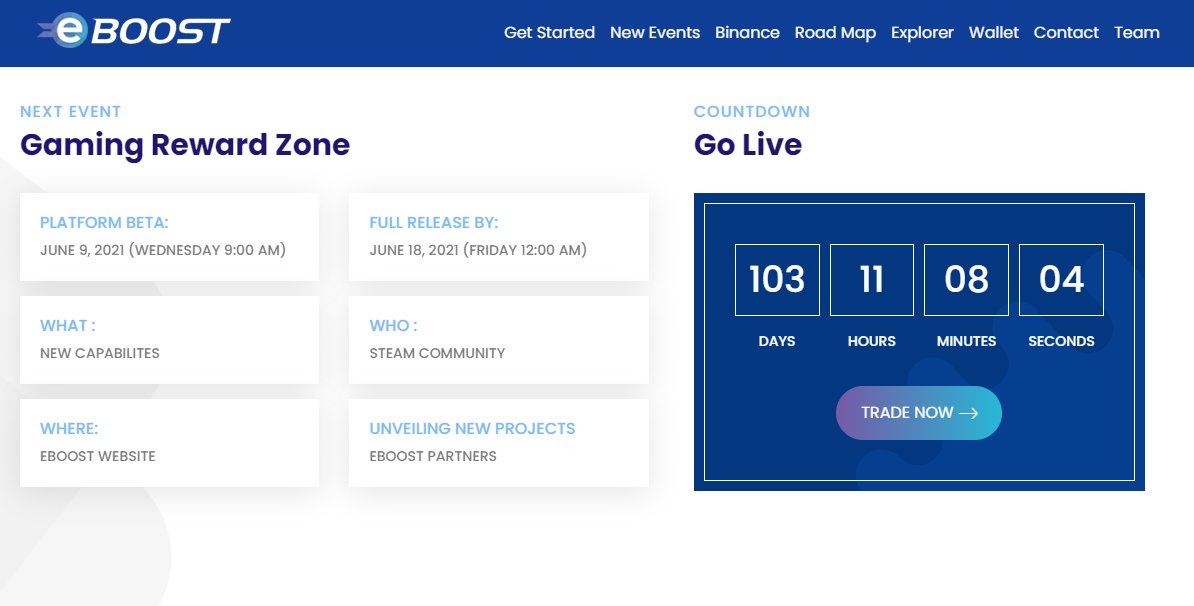Click the MINUTES label
Viewport: 1194px width, 606px height.
[966, 341]
